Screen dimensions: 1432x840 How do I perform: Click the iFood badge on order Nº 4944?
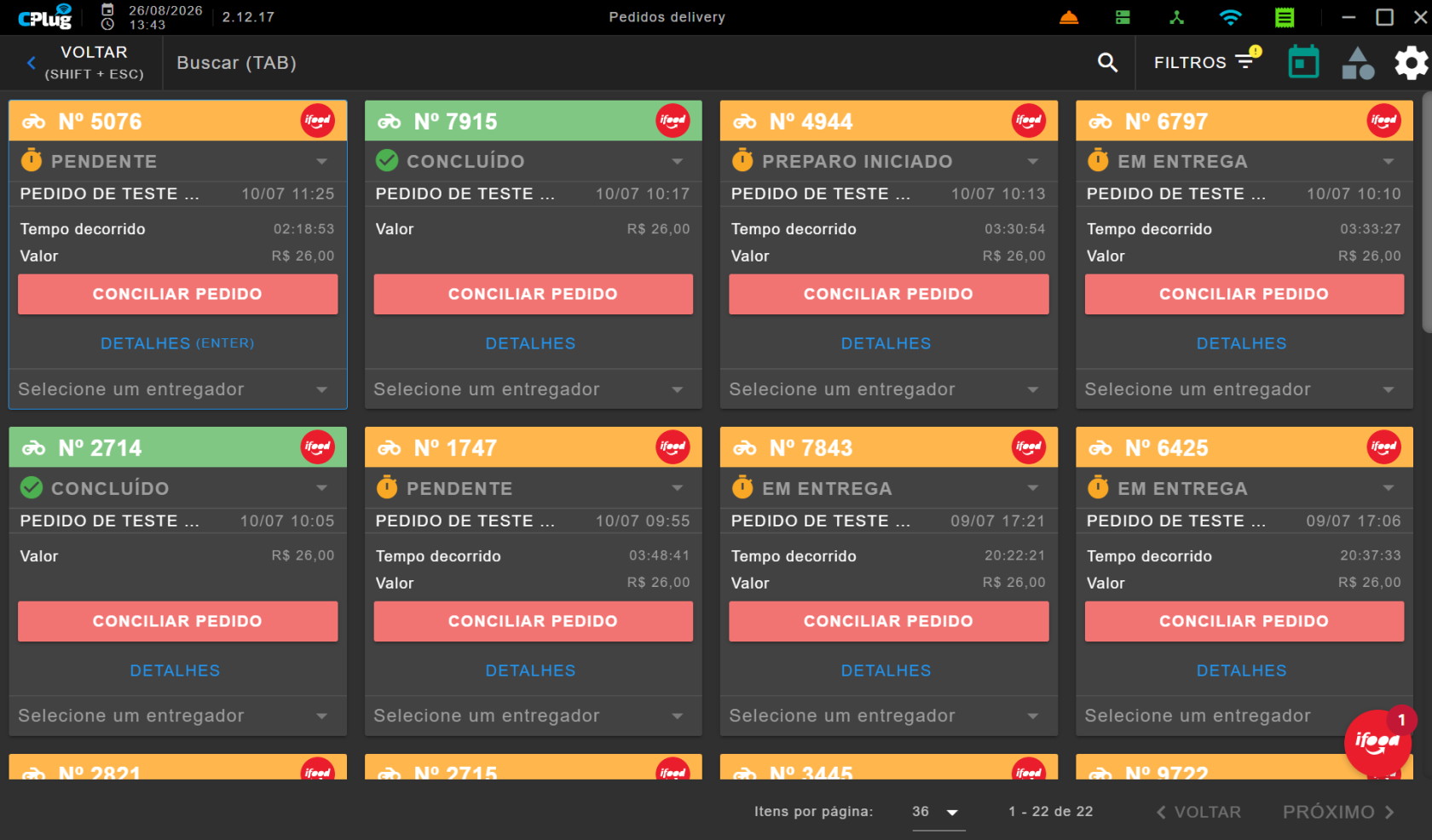[1029, 121]
